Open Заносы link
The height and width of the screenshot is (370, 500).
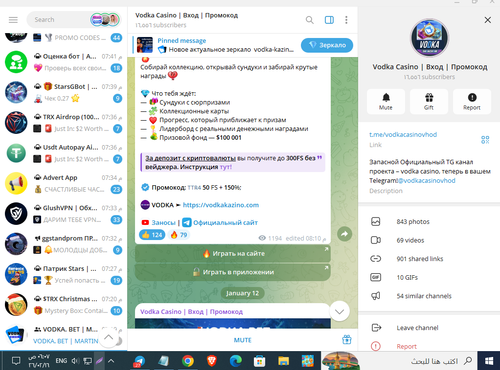[163, 223]
